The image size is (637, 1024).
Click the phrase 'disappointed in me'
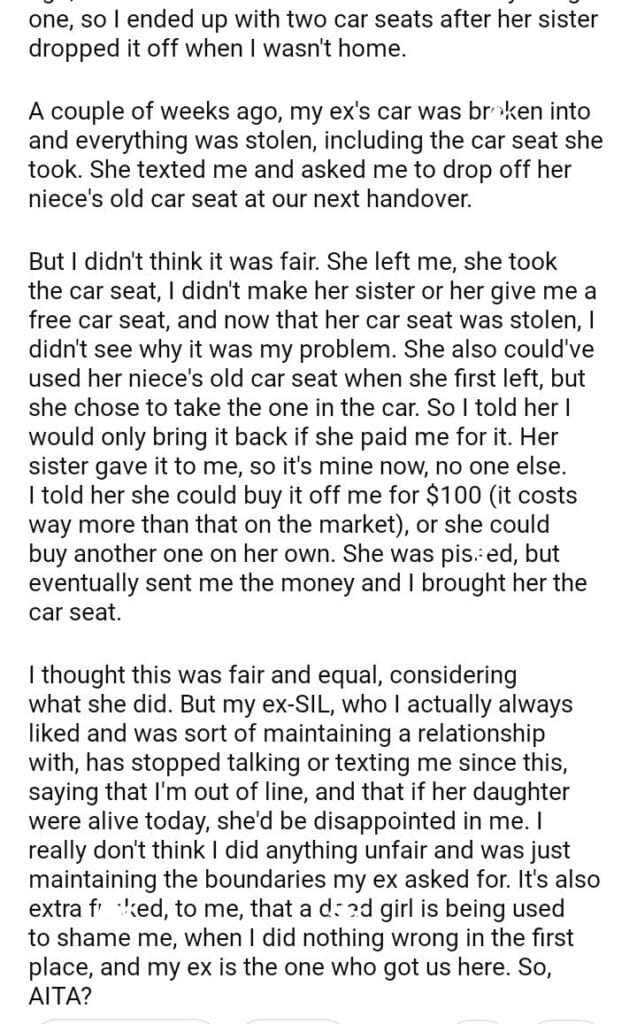[x=465, y=821]
